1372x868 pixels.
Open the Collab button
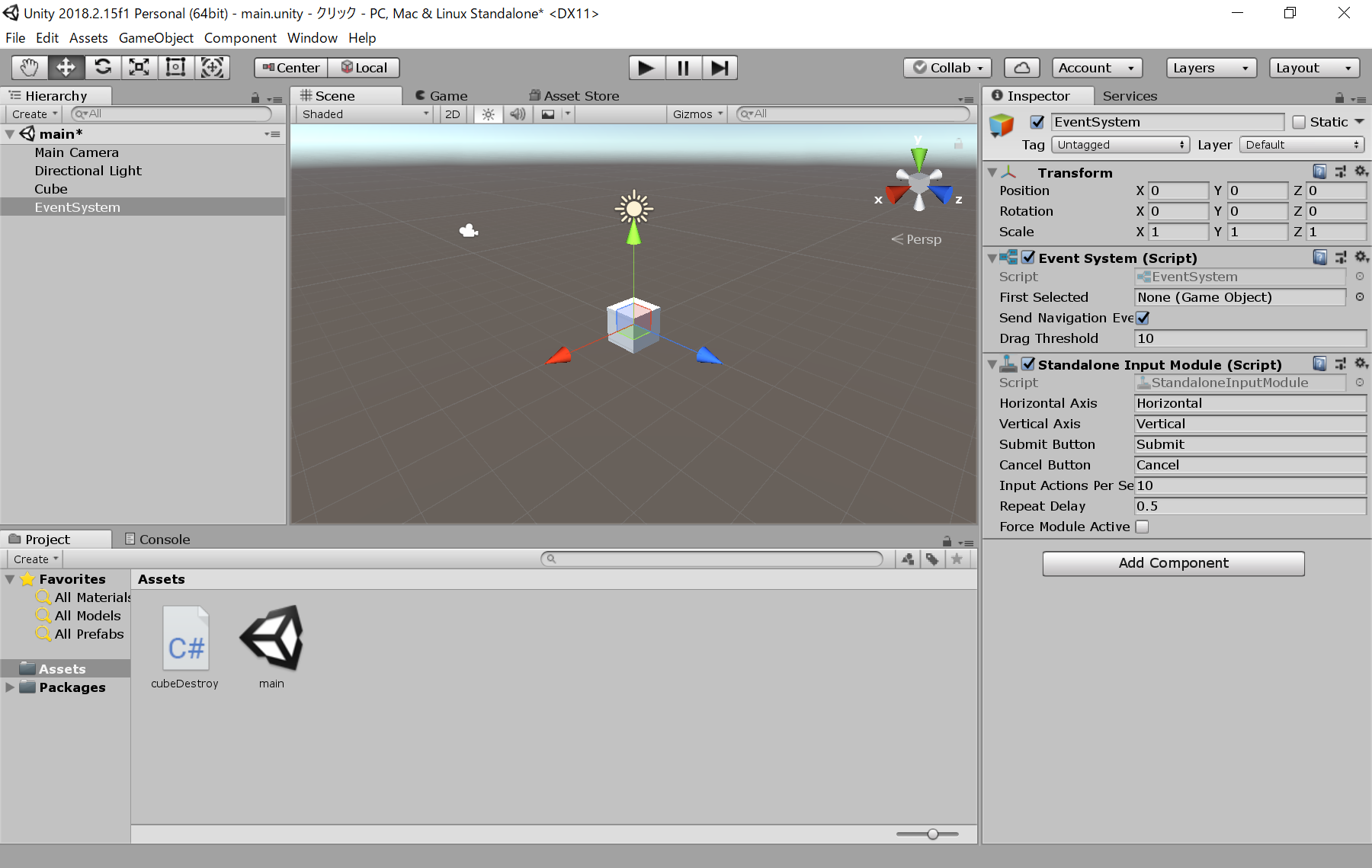[947, 68]
